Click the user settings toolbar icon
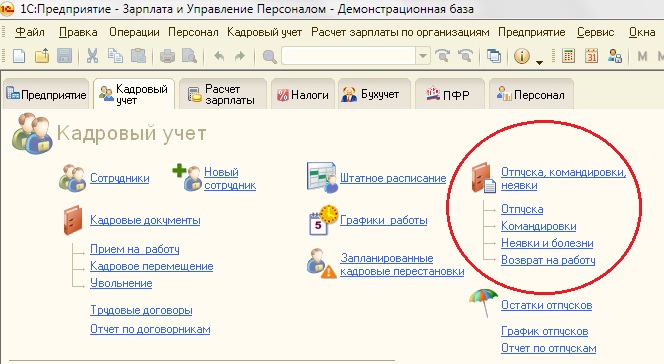This screenshot has width=664, height=364. pyautogui.click(x=614, y=56)
